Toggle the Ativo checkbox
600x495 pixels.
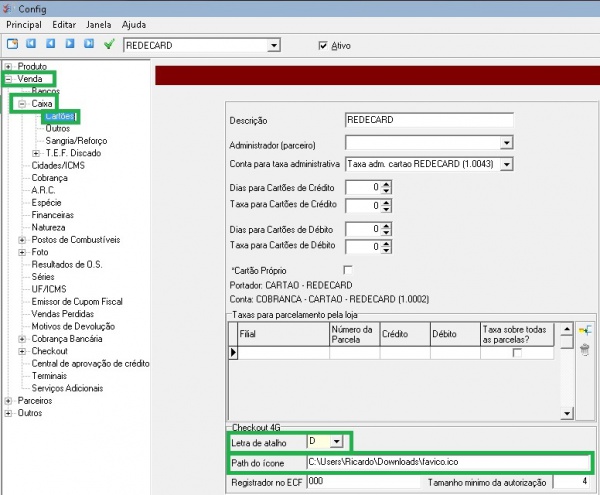pos(323,45)
